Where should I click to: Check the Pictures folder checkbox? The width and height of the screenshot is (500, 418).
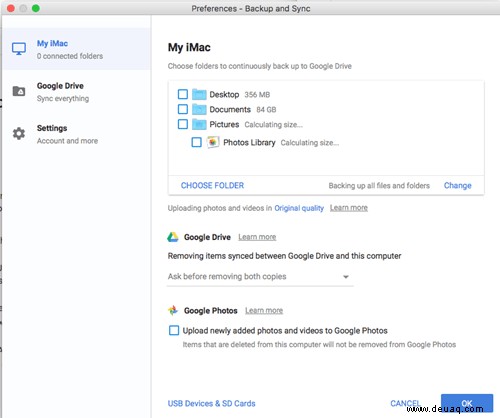[x=183, y=124]
